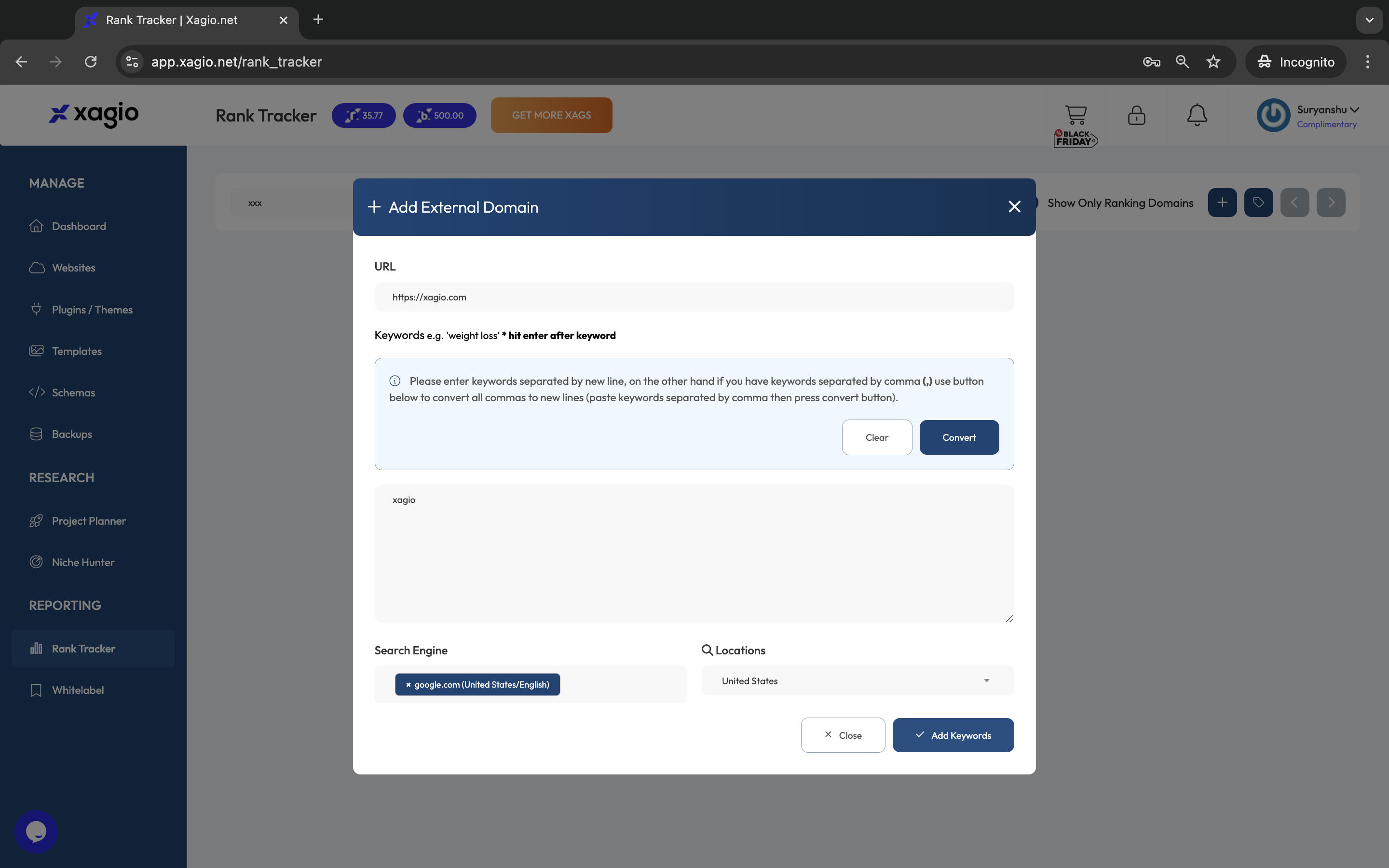The width and height of the screenshot is (1389, 868).
Task: Click next page arrow button
Action: [1331, 203]
